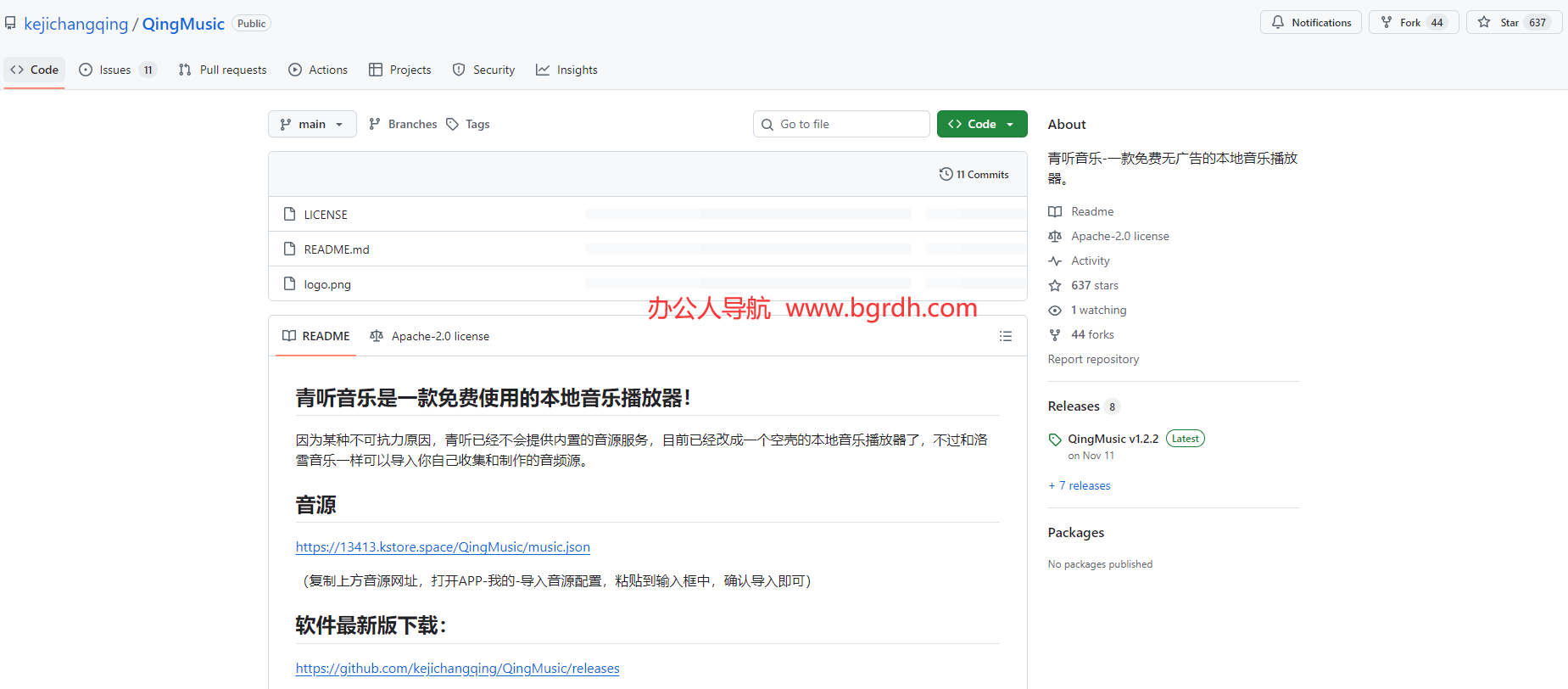Fork the repository with the Fork button
The width and height of the screenshot is (1568, 689).
(1414, 22)
